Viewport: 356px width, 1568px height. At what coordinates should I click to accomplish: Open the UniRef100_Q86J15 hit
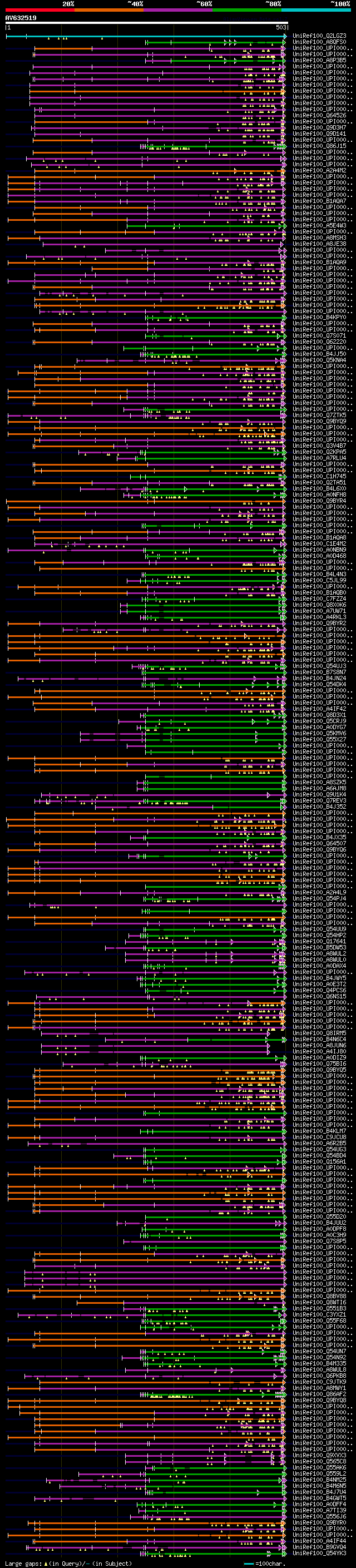click(319, 146)
